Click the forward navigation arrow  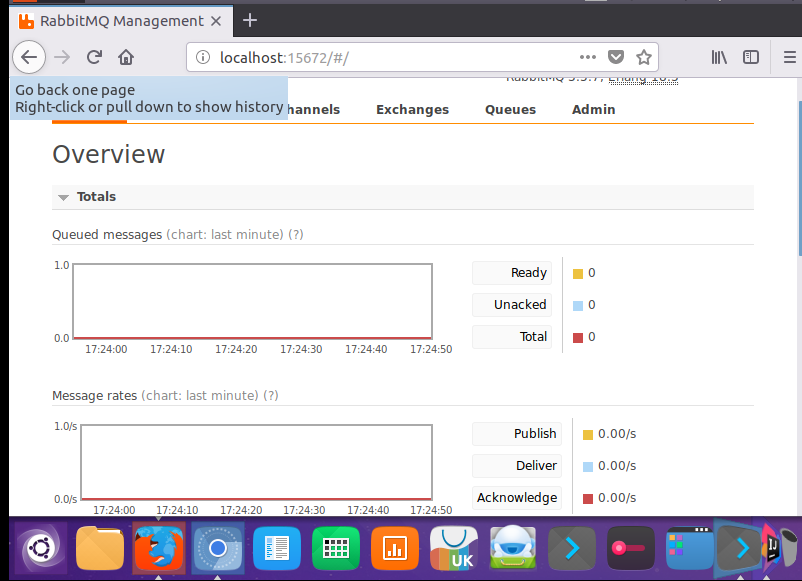(x=62, y=57)
